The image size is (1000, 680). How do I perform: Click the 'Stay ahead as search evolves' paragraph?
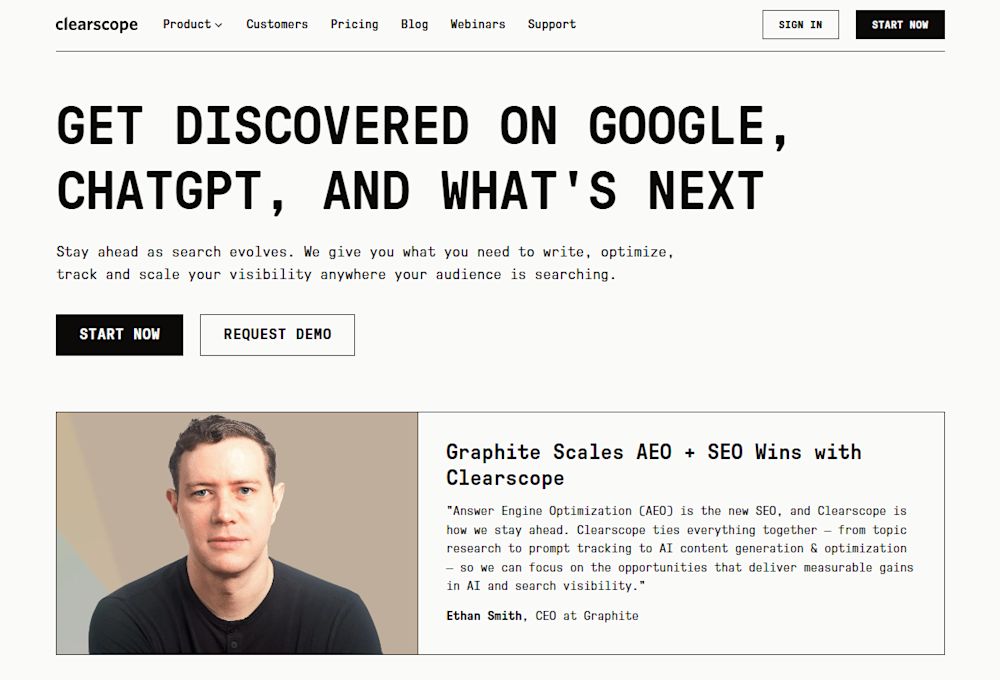coord(365,263)
